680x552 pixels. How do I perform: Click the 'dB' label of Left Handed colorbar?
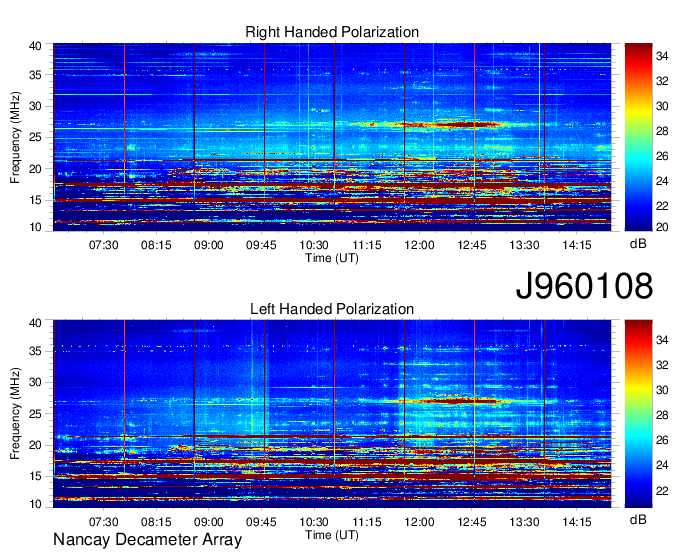(x=638, y=519)
